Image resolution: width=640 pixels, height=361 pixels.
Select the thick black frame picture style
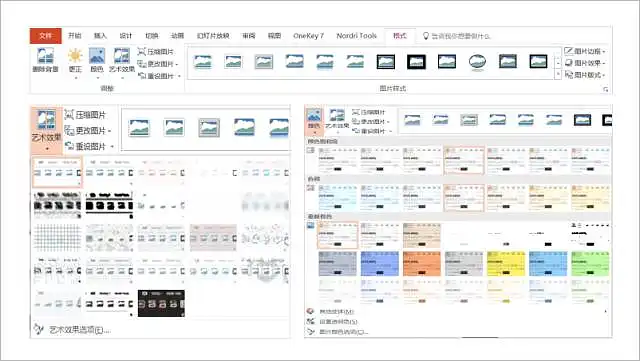coord(416,62)
